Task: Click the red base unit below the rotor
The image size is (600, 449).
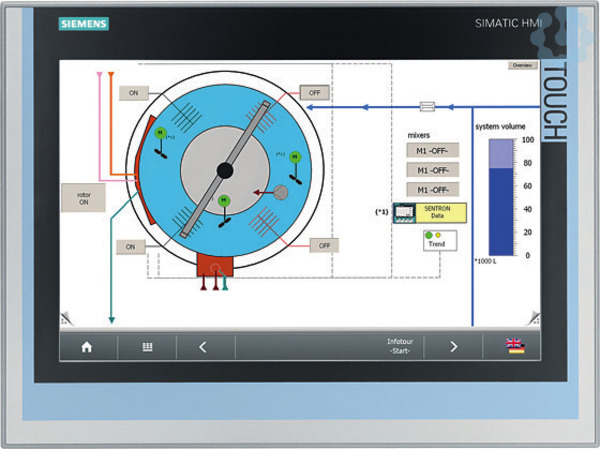Action: pos(216,265)
